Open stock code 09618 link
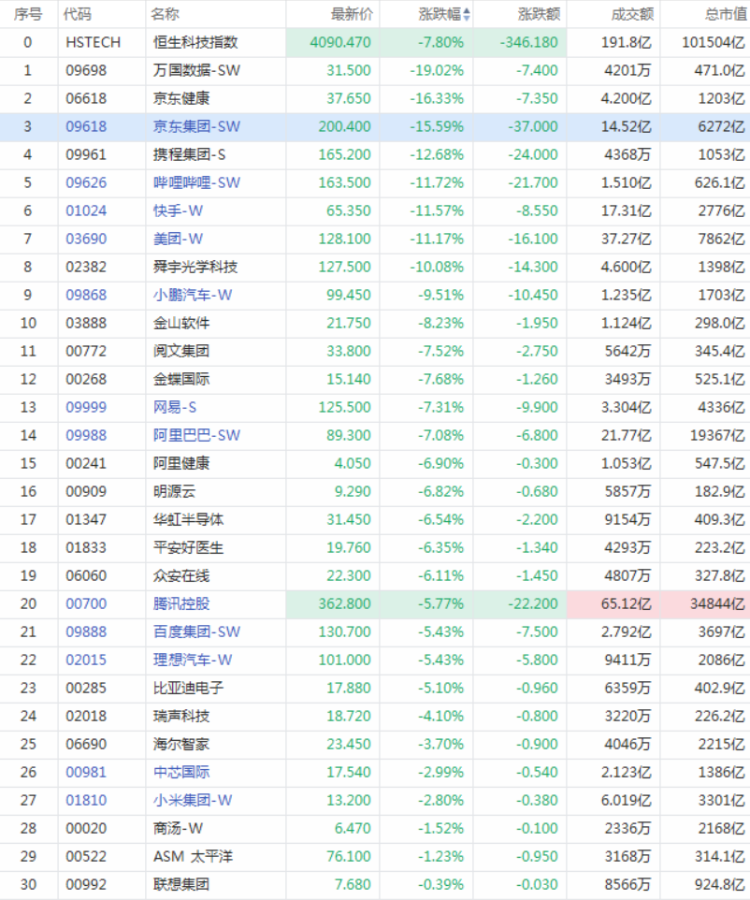 click(x=86, y=126)
